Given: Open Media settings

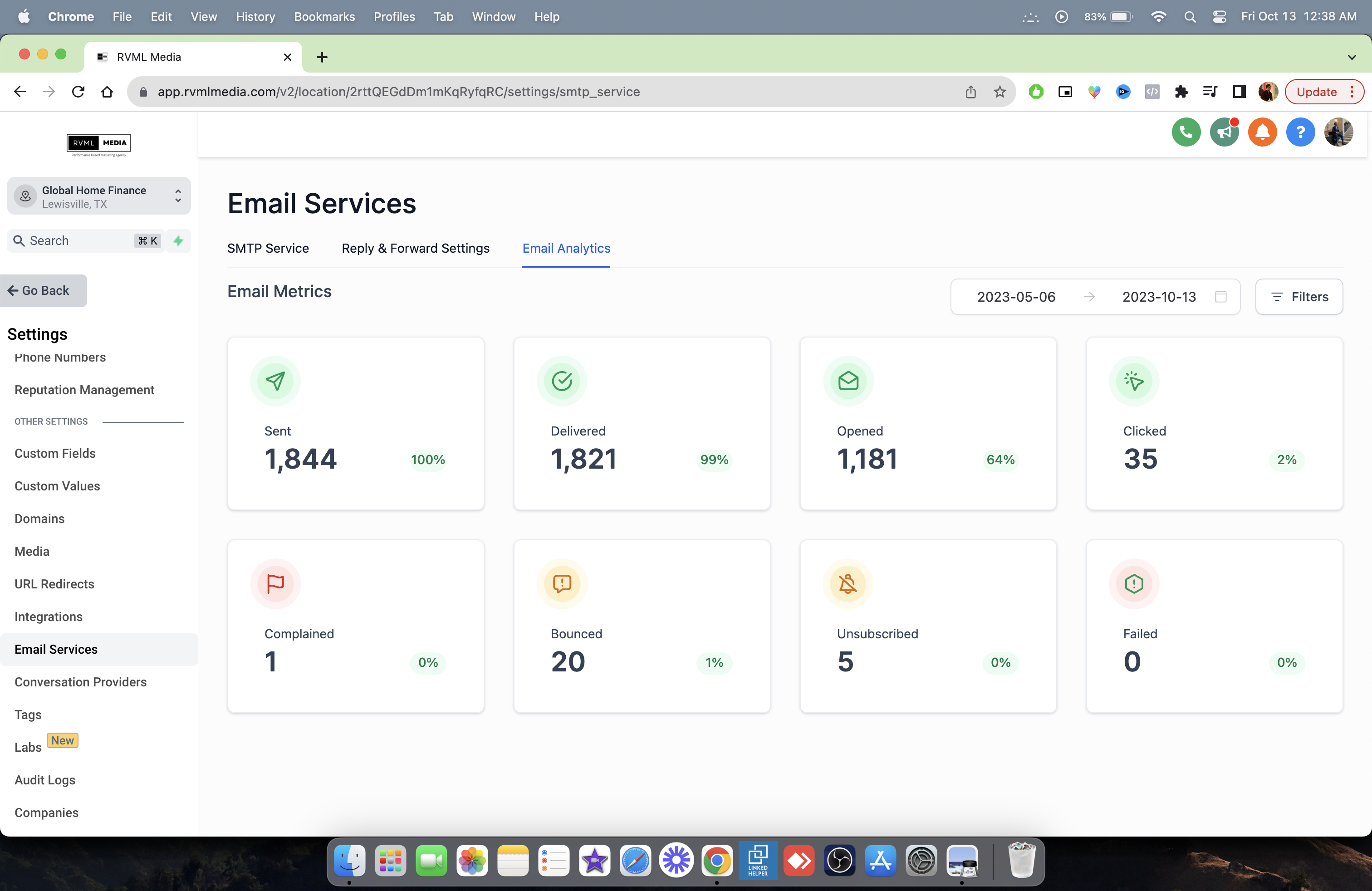Looking at the screenshot, I should (x=32, y=552).
